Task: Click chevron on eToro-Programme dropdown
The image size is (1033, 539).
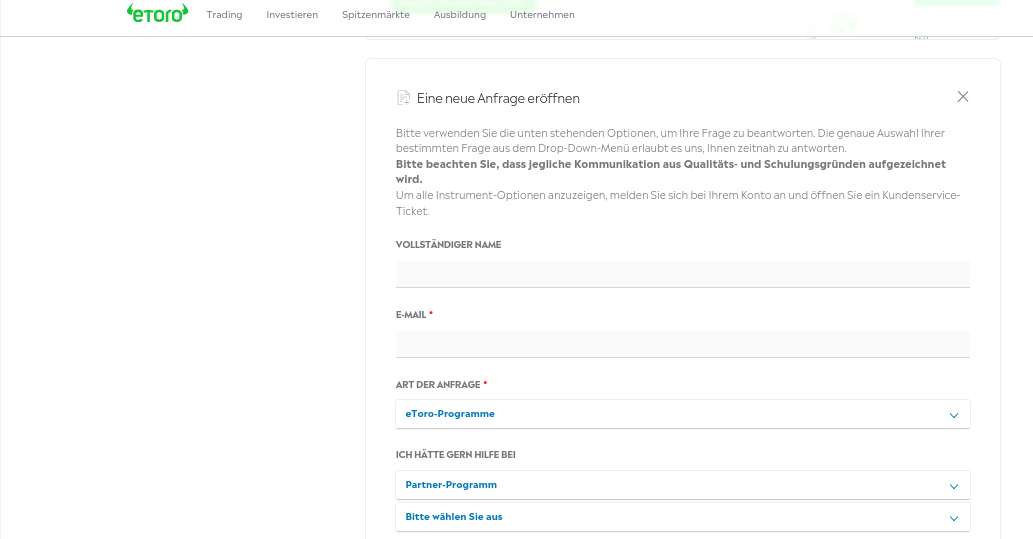Action: click(953, 415)
